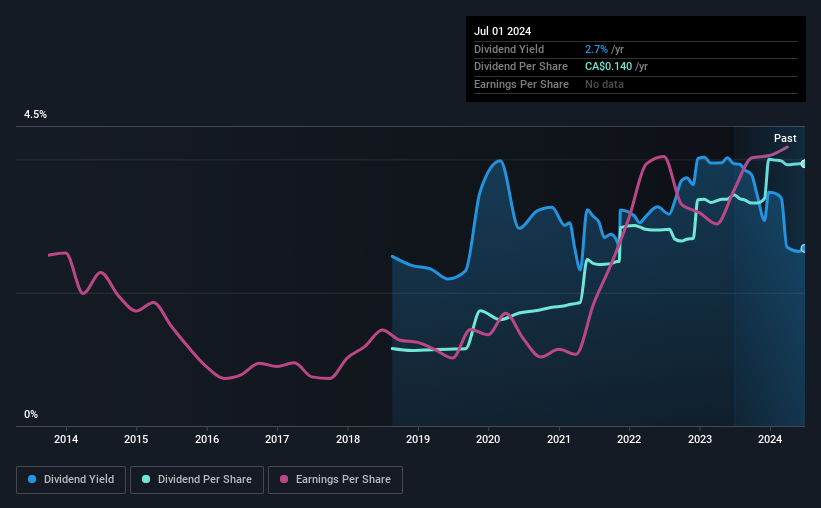This screenshot has height=508, width=821.
Task: Select the 2024 x-axis label
Action: pos(770,439)
